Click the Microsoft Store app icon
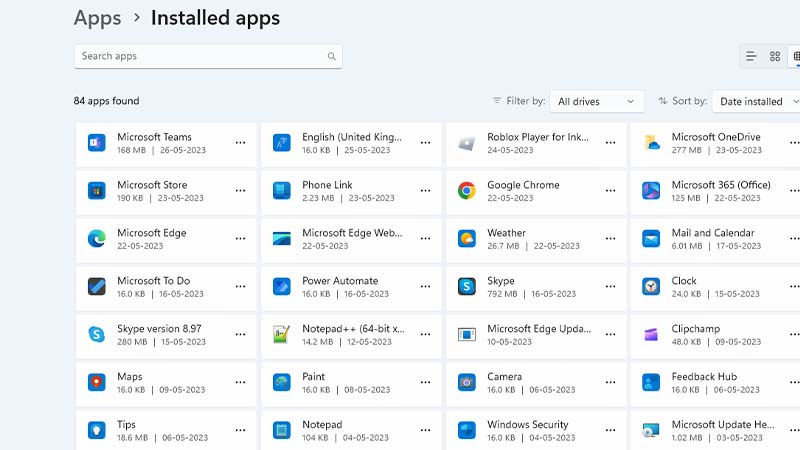Viewport: 800px width, 450px height. 96,191
